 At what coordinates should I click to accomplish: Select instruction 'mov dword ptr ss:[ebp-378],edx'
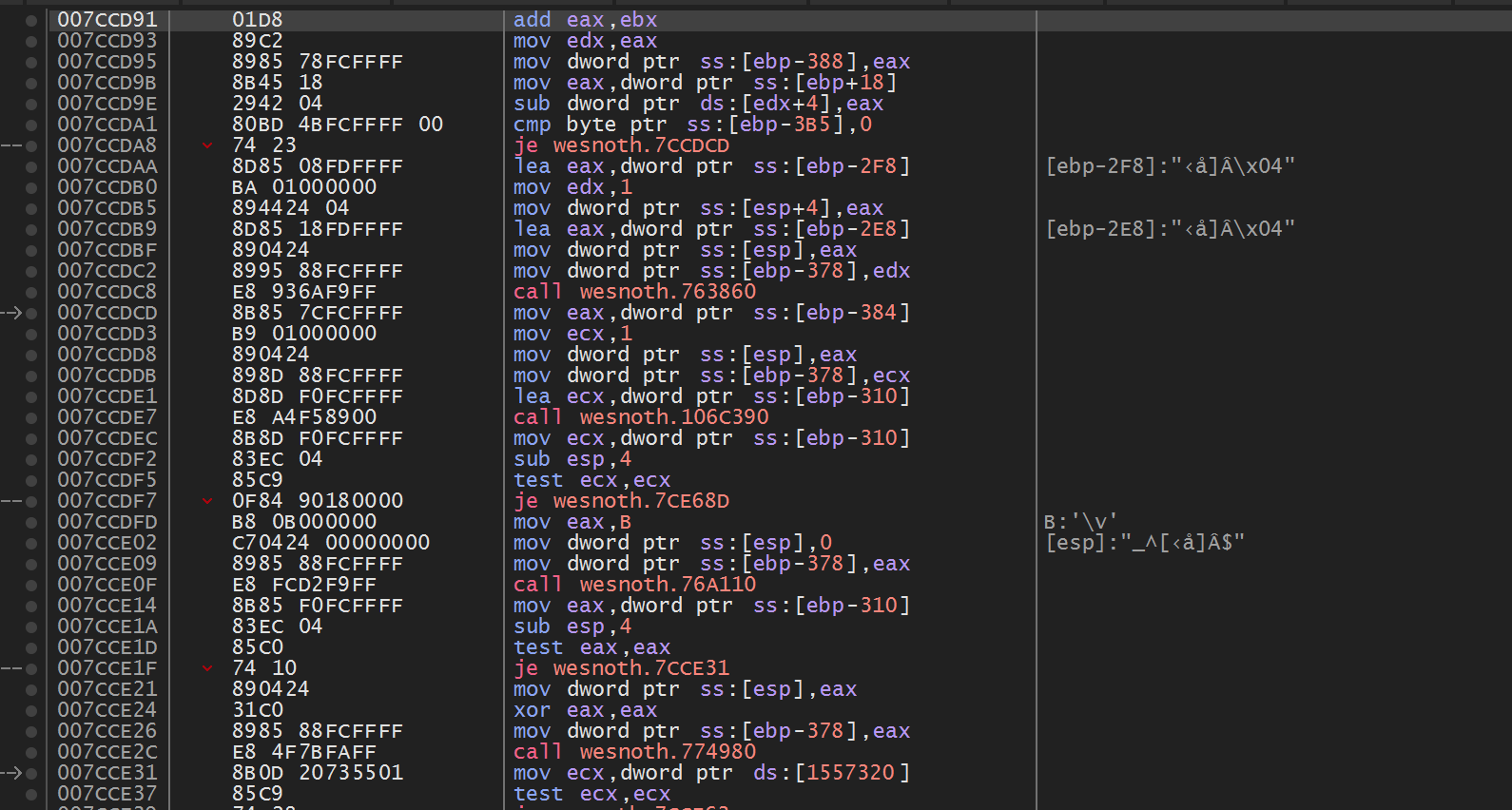click(x=712, y=271)
